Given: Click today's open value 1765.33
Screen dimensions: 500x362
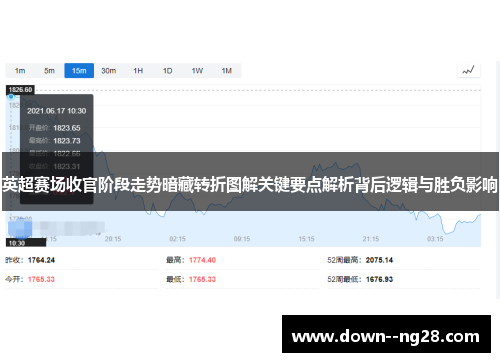Looking at the screenshot, I should click(41, 279).
